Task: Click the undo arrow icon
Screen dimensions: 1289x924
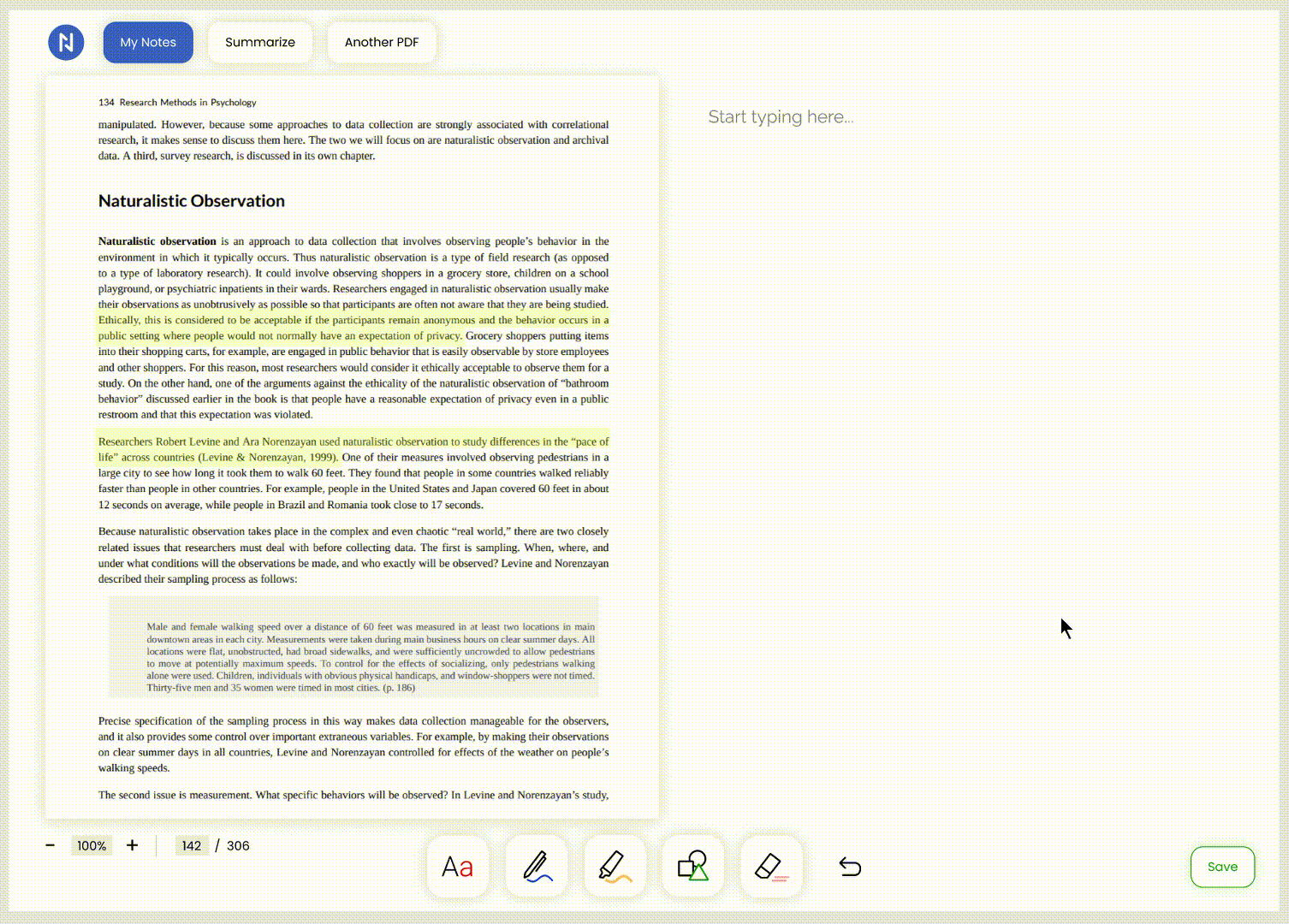Action: point(850,867)
